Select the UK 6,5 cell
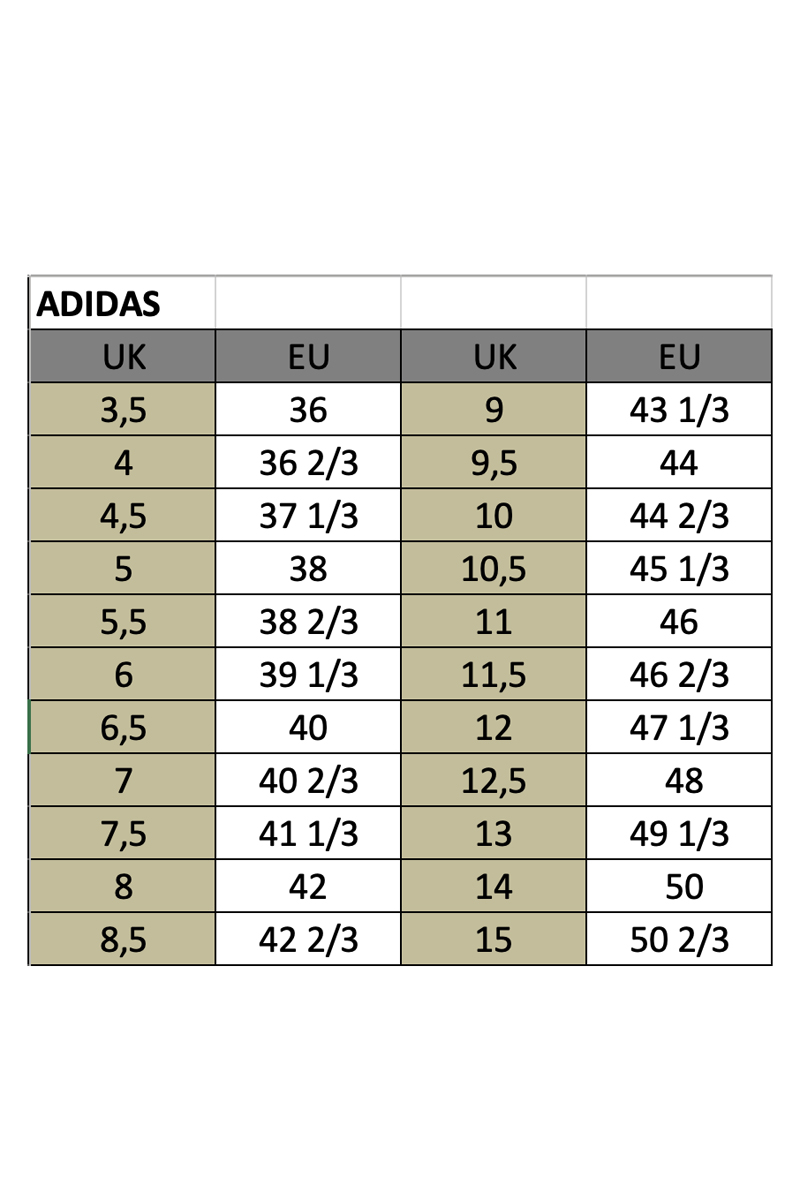Viewport: 800px width, 1200px height. [122, 727]
